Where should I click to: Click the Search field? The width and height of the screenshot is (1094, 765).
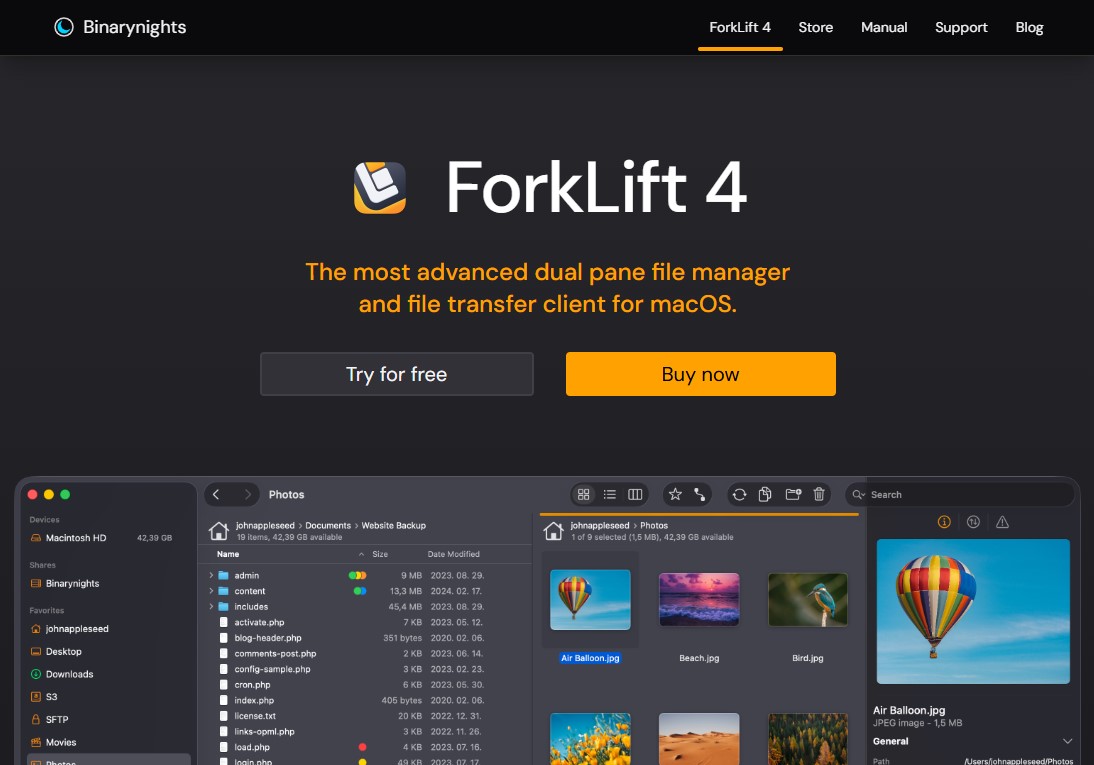pos(959,494)
